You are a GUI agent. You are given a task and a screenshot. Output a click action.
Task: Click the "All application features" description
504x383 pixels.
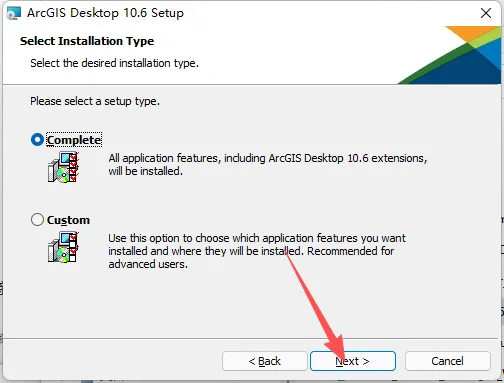tap(268, 164)
